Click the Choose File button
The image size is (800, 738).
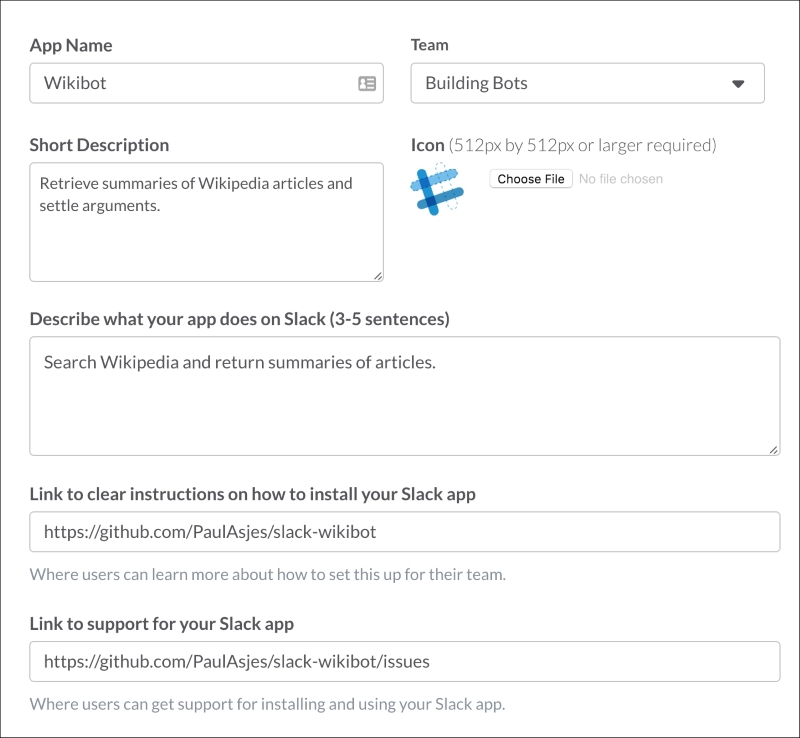tap(531, 179)
